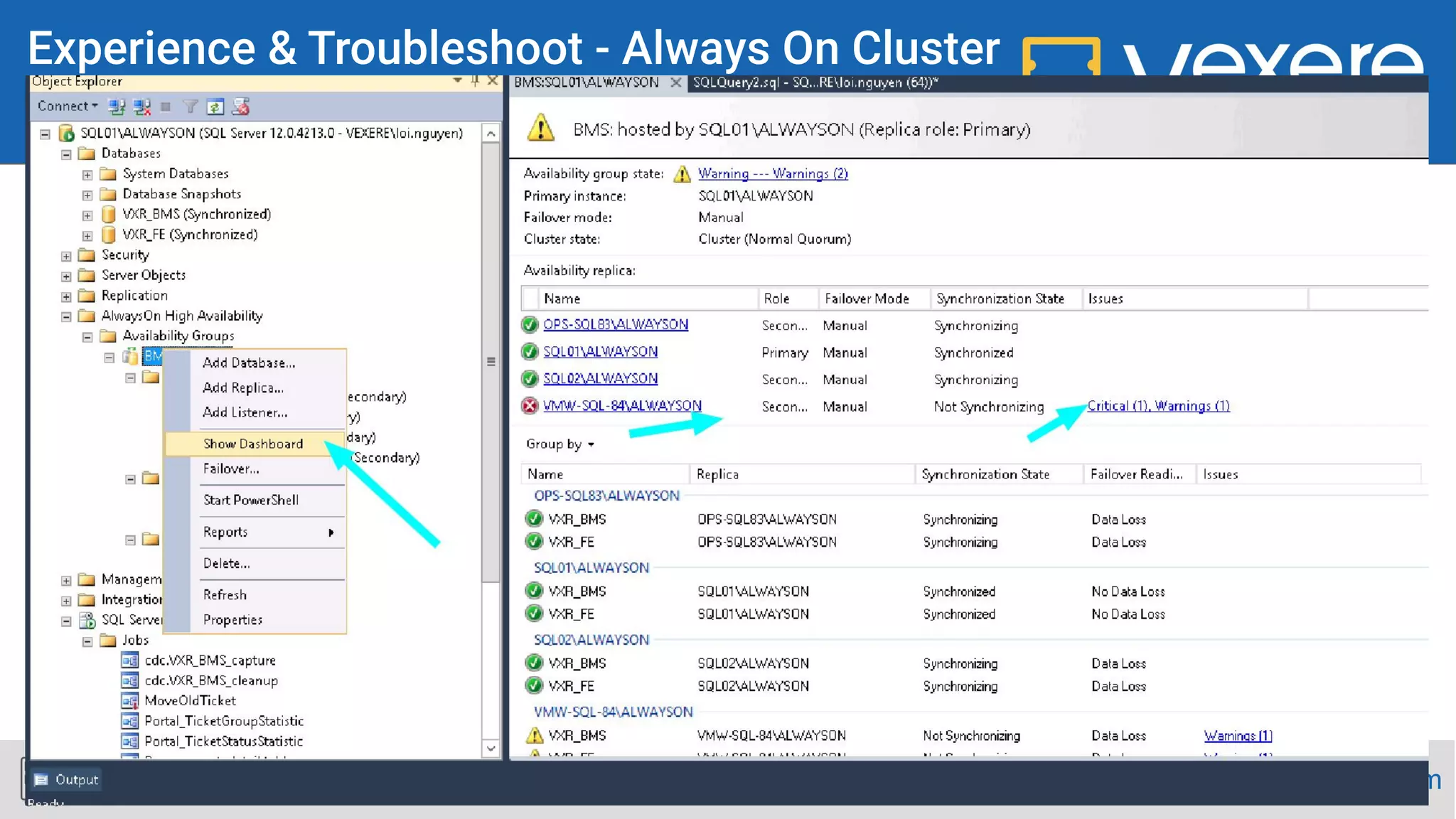The height and width of the screenshot is (819, 1456).
Task: Select Show Dashboard in context menu
Action: pyautogui.click(x=255, y=444)
